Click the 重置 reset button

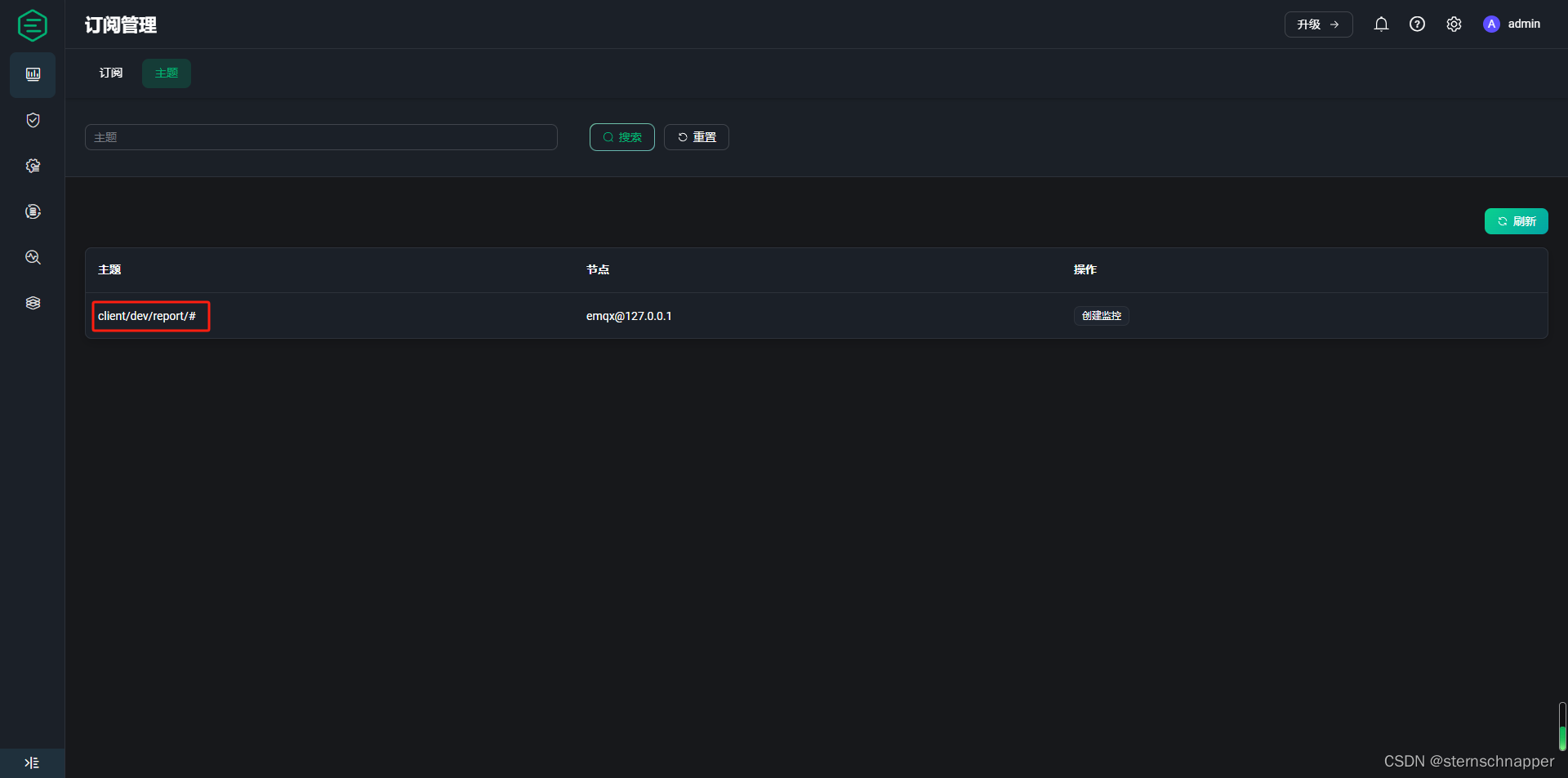coord(696,136)
